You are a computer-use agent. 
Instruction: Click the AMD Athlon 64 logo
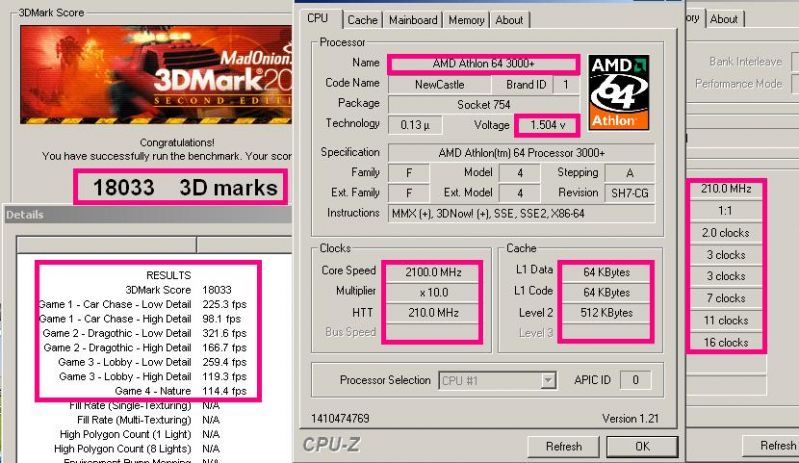point(619,92)
